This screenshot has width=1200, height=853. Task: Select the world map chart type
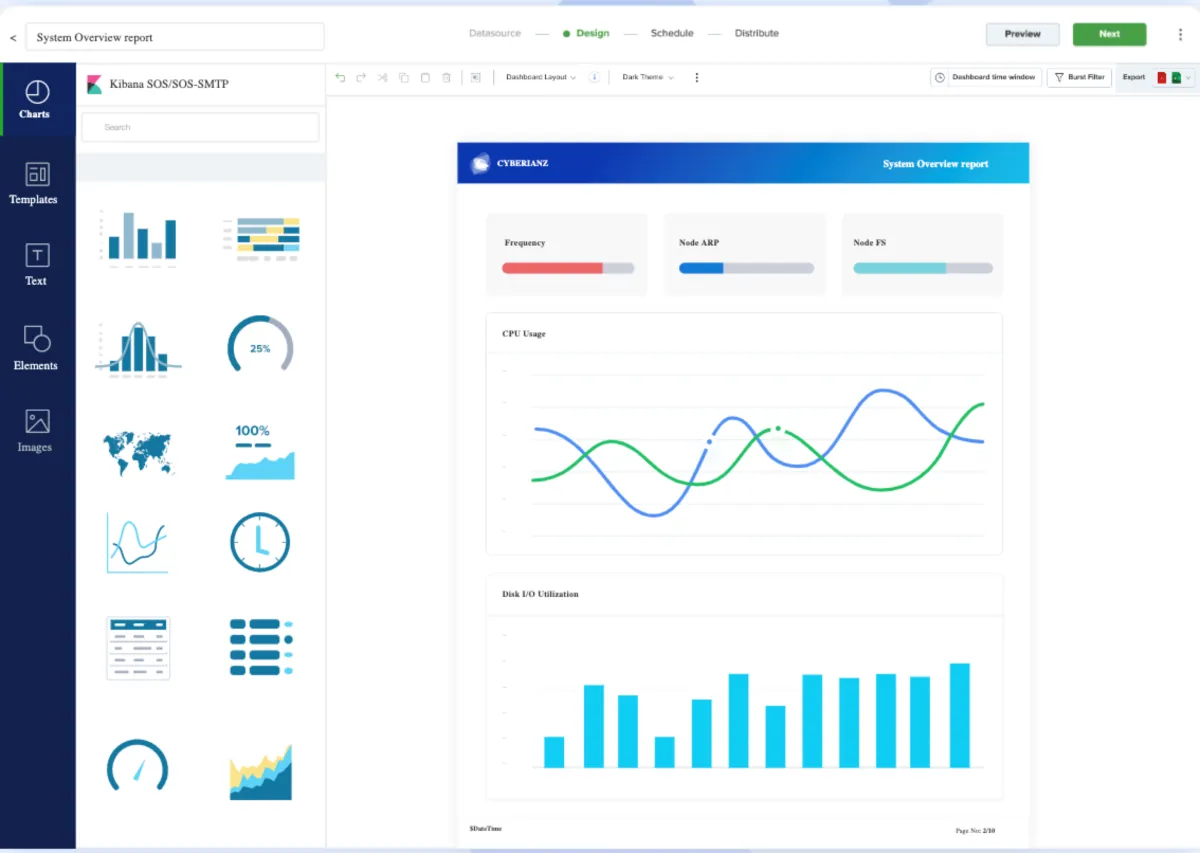click(139, 452)
